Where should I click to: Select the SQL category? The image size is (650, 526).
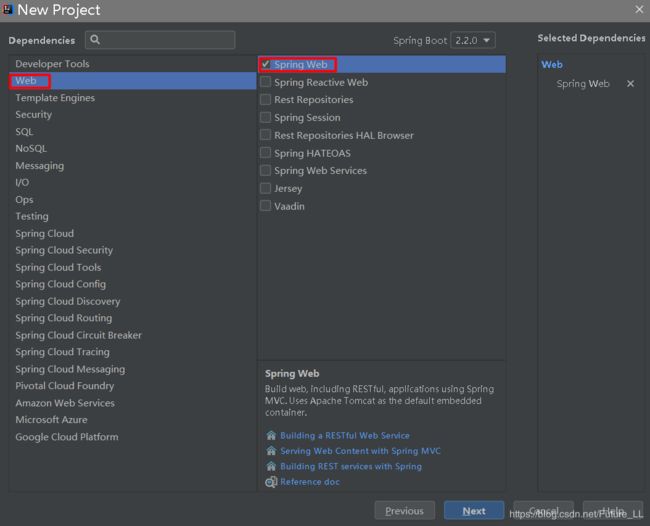coord(133,132)
